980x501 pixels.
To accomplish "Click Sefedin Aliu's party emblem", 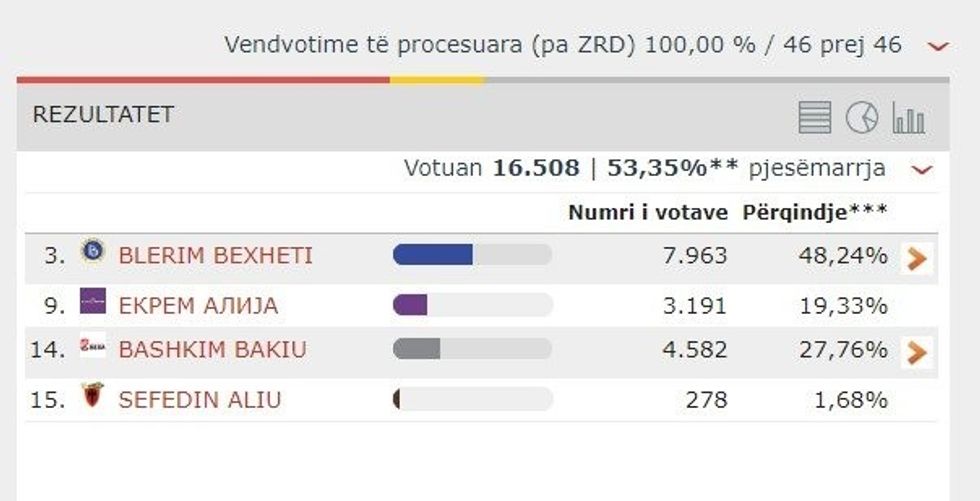I will coord(93,397).
